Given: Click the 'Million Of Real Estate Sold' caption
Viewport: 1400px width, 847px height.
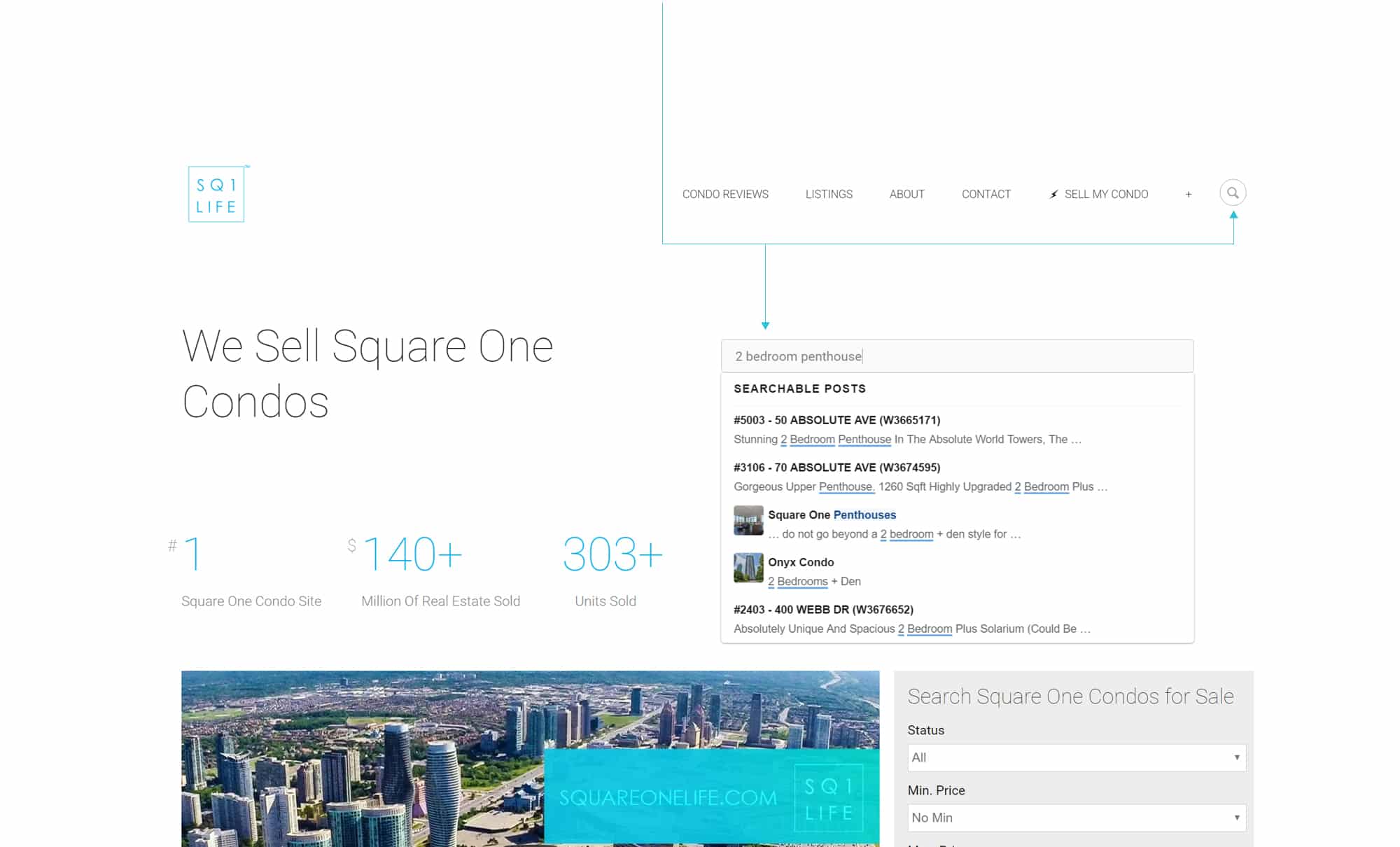Looking at the screenshot, I should 441,601.
